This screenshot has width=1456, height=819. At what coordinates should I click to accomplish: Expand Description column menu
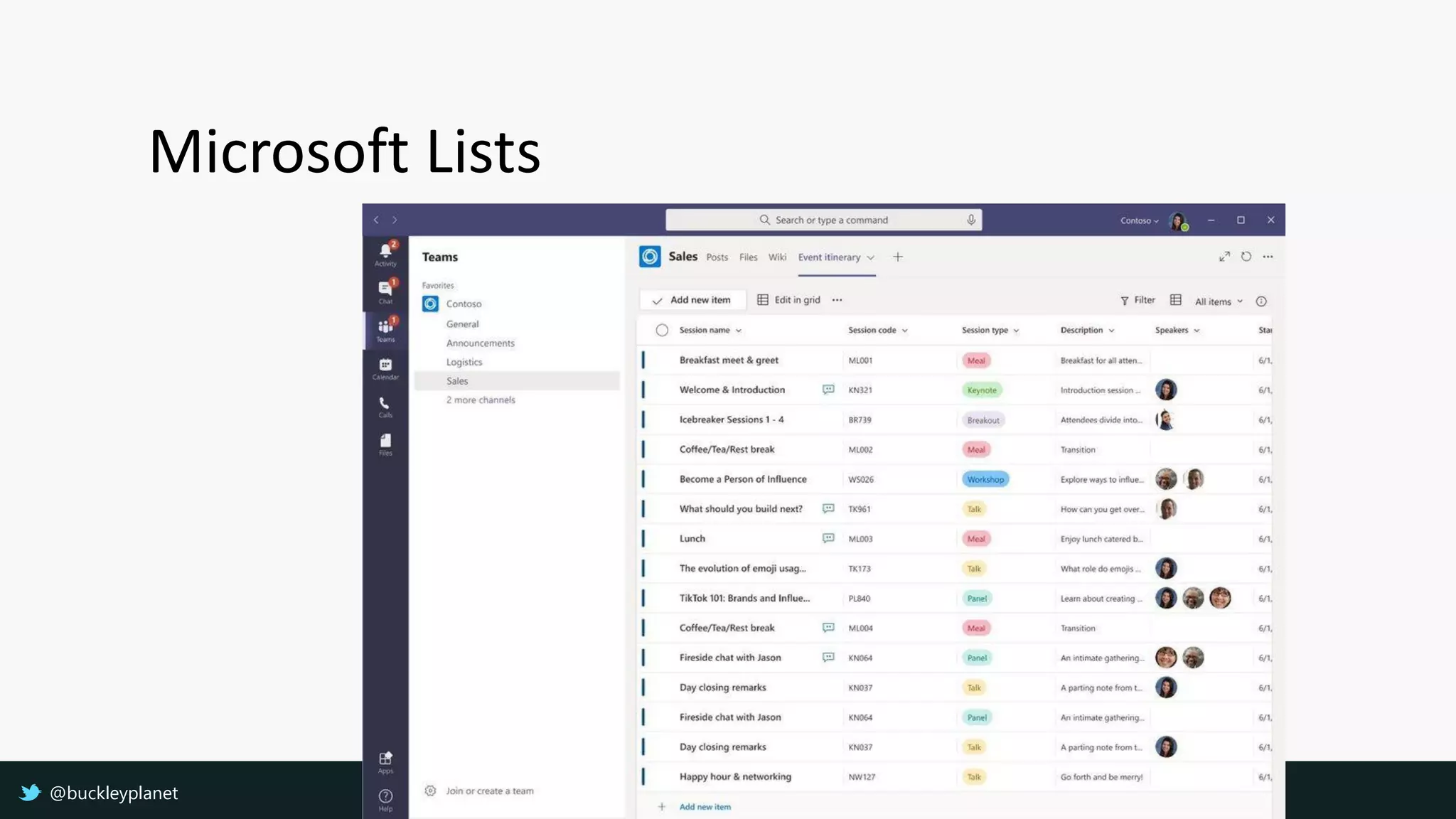pos(1111,331)
